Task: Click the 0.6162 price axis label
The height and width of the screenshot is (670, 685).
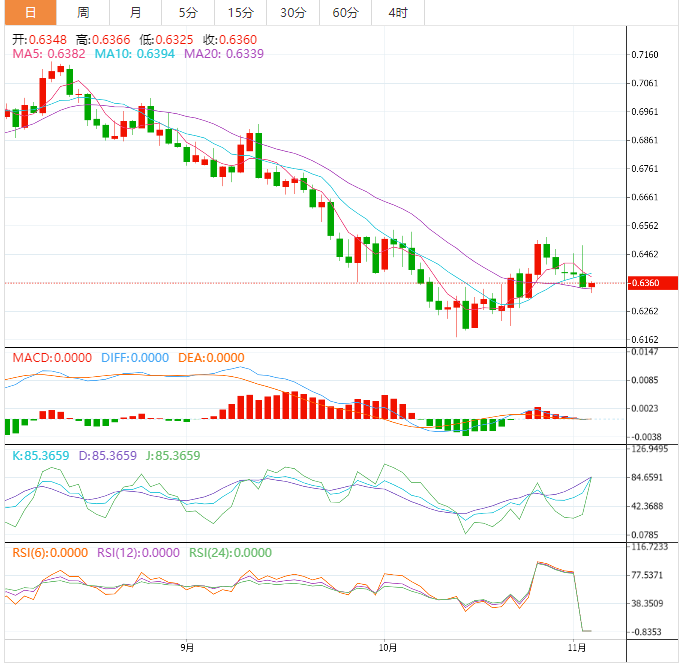Action: point(645,339)
